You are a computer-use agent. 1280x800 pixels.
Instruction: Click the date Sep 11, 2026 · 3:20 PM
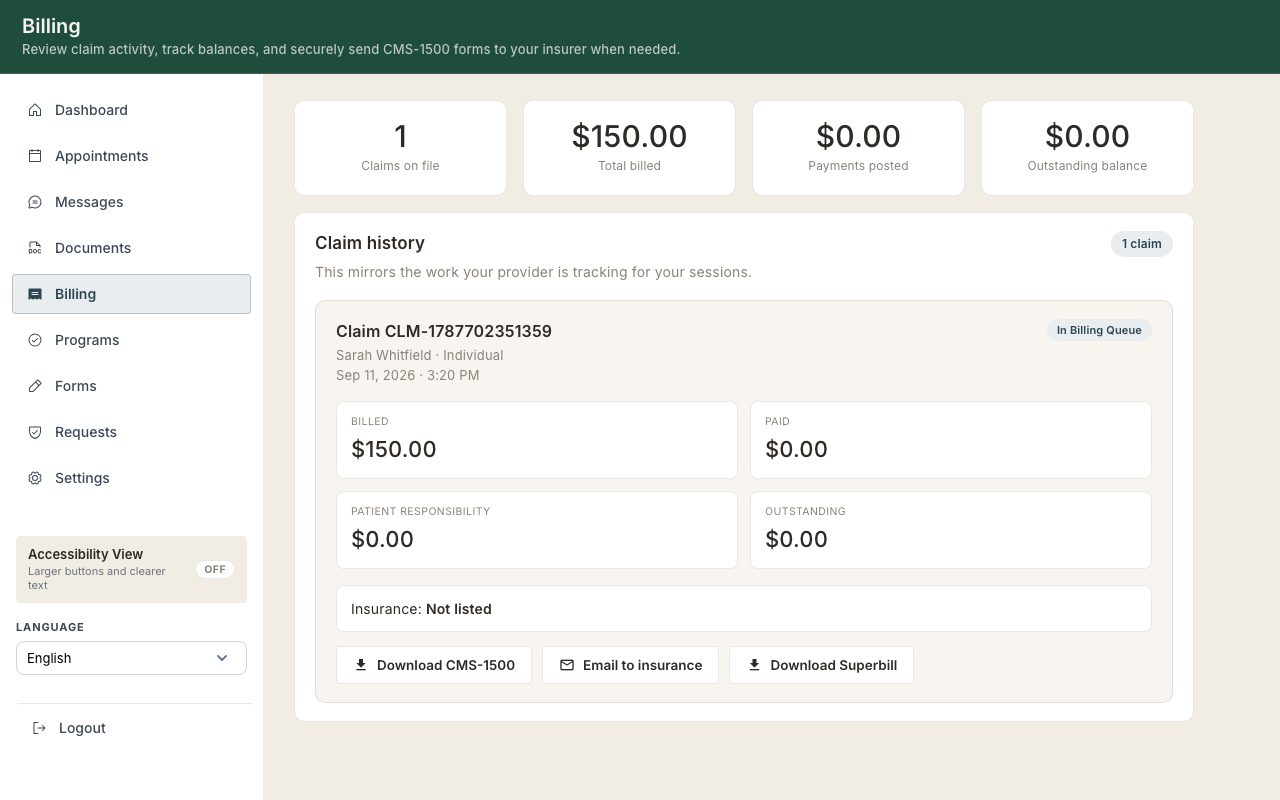(408, 375)
